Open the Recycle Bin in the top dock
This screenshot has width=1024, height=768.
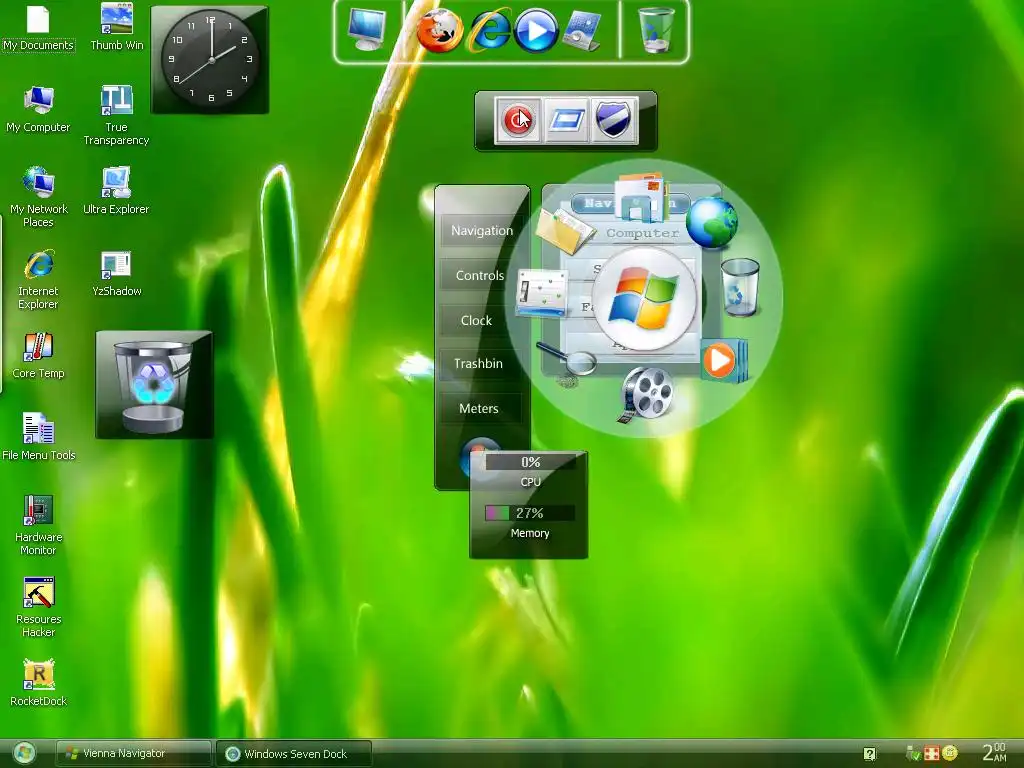(x=655, y=30)
